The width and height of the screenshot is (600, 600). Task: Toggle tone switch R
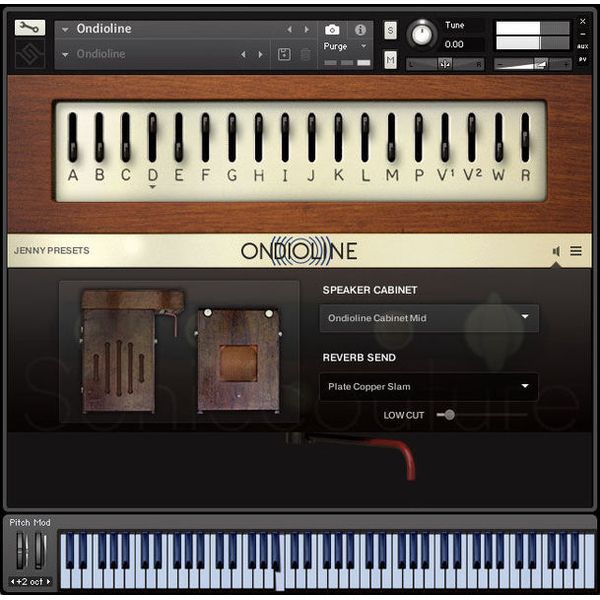[x=525, y=137]
